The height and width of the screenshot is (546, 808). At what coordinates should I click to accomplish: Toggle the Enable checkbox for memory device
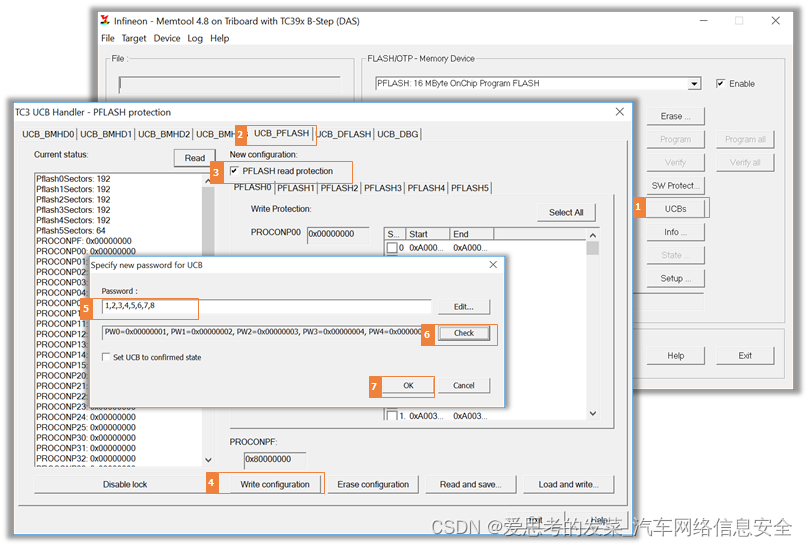(x=720, y=83)
